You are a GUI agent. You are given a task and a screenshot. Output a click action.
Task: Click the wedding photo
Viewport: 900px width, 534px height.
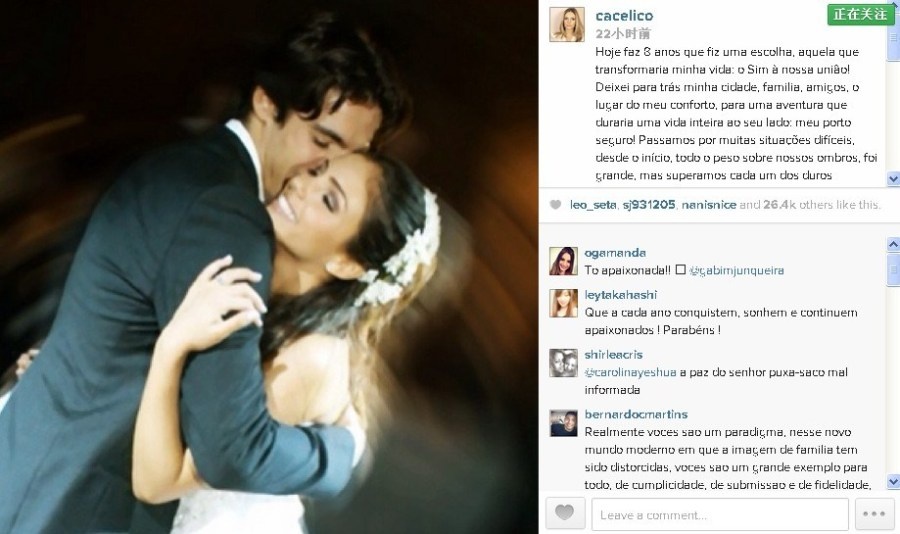click(269, 267)
